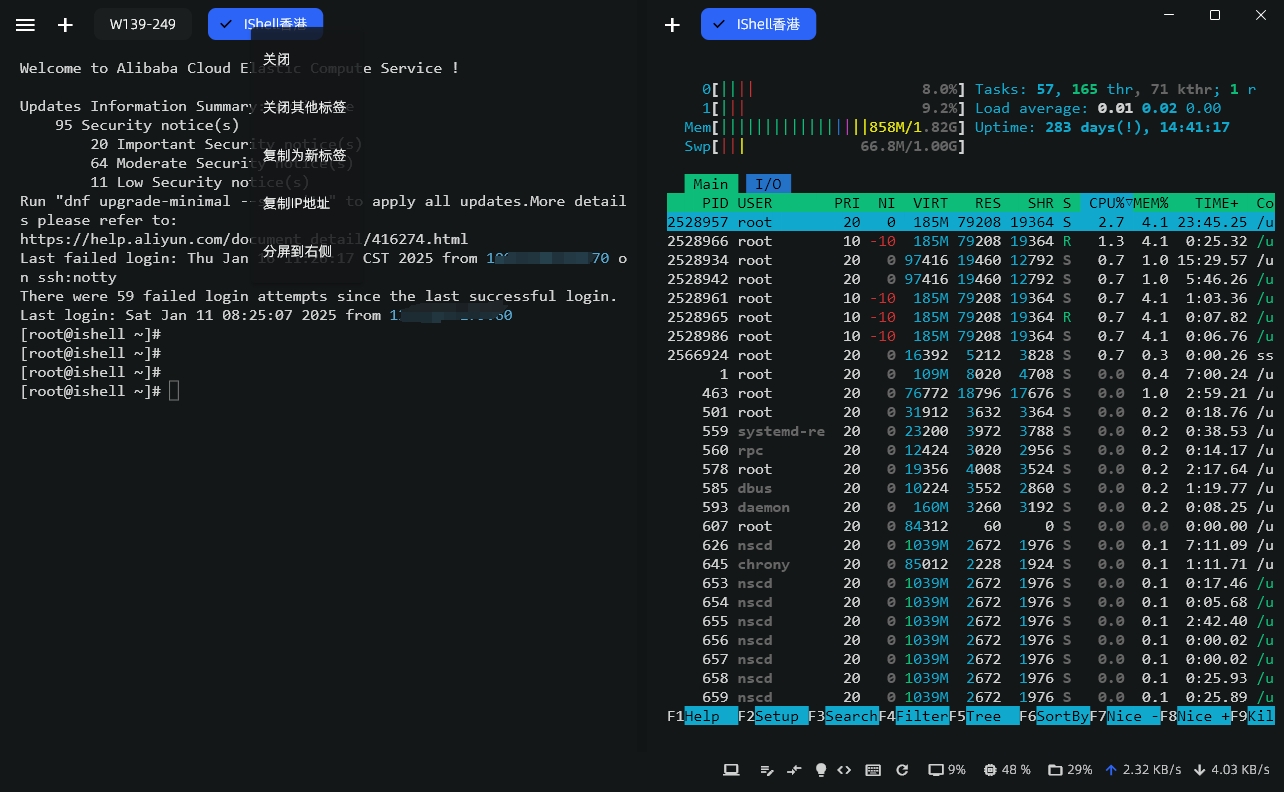Image resolution: width=1284 pixels, height=792 pixels.
Task: Click the terminal cursor at the last prompt
Action: pos(174,391)
